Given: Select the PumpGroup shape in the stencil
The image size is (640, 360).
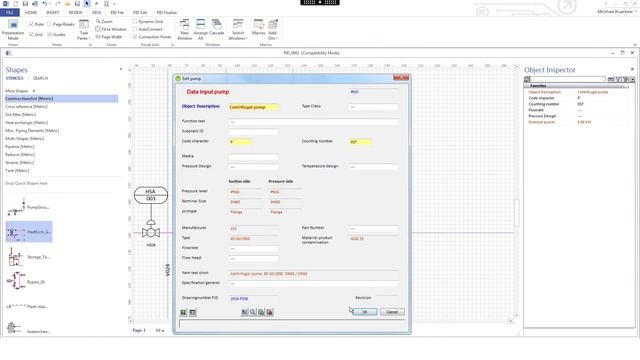Looking at the screenshot, I should [28, 207].
